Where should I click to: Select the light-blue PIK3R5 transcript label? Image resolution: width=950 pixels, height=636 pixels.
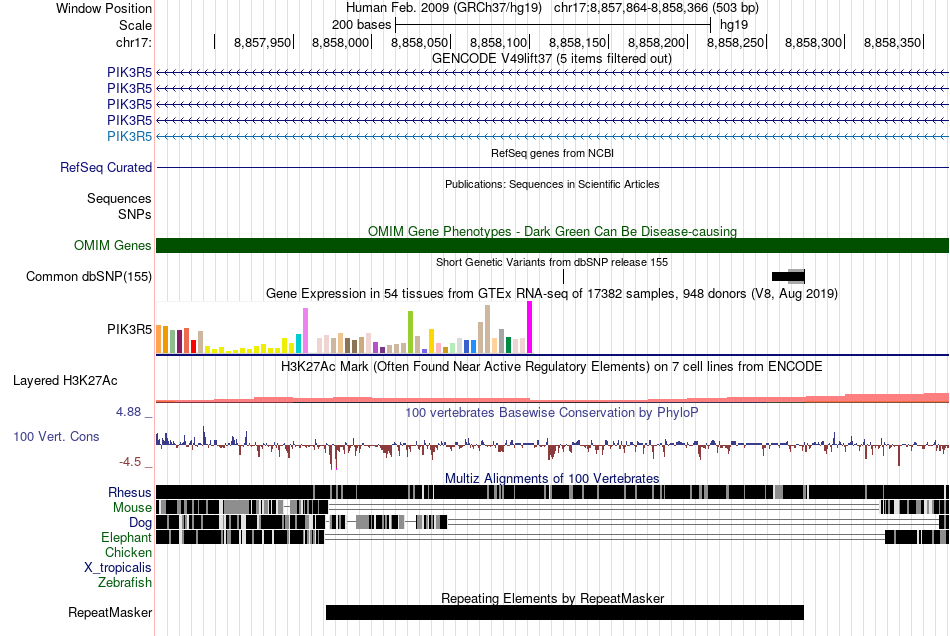pyautogui.click(x=129, y=136)
